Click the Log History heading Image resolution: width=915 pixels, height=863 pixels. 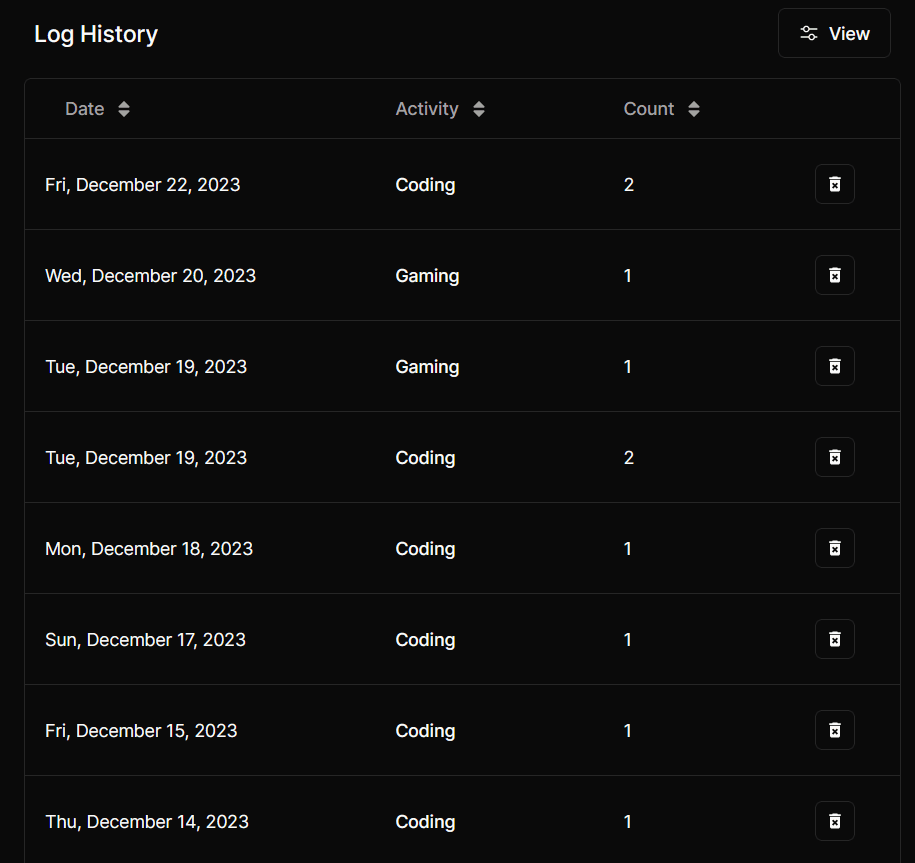click(x=96, y=34)
